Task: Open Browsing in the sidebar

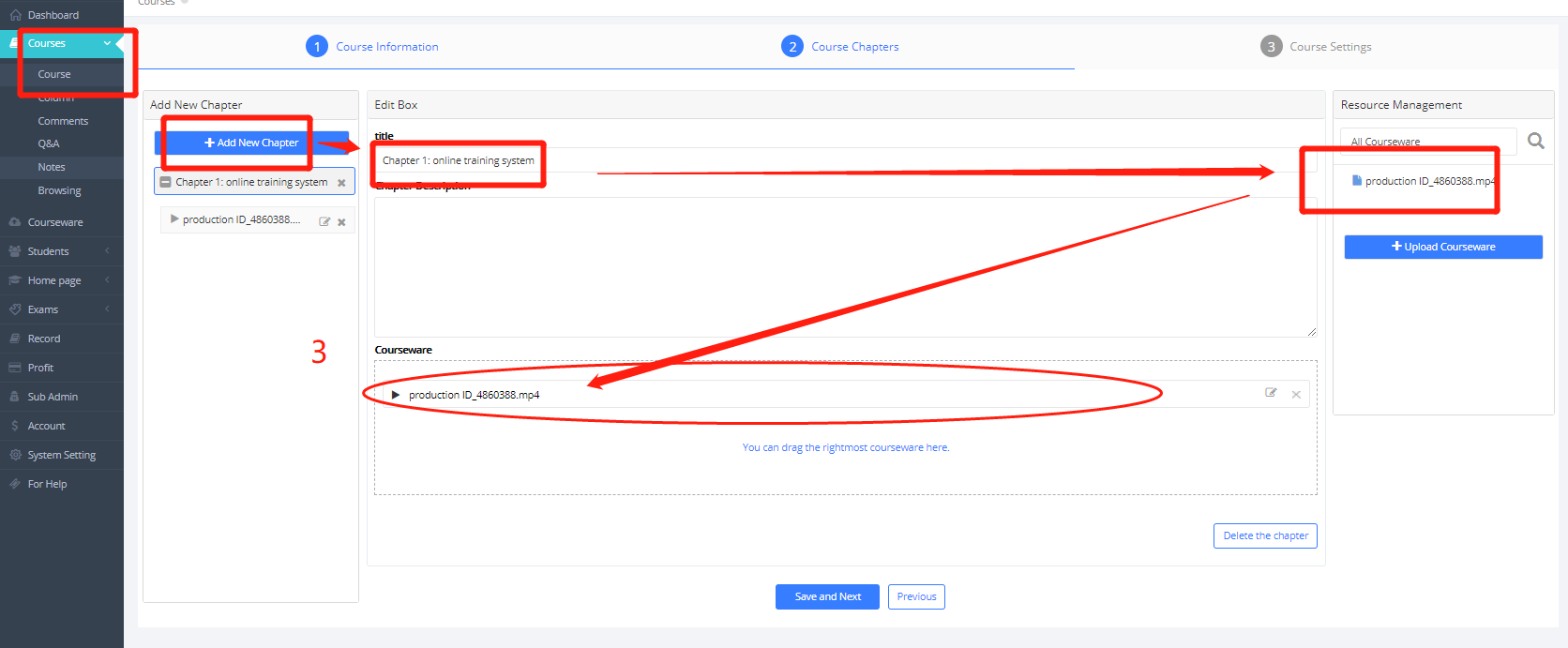Action: pos(59,190)
